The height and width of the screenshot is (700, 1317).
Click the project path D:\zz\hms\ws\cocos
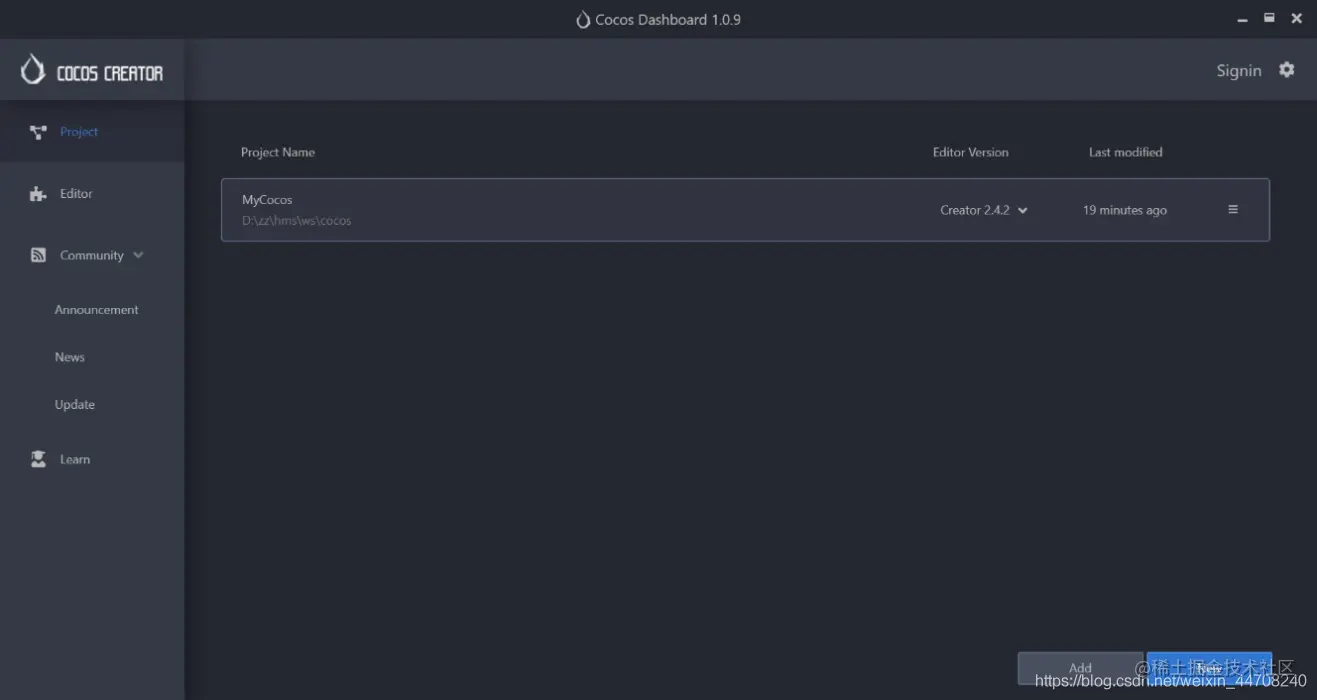[x=297, y=221]
